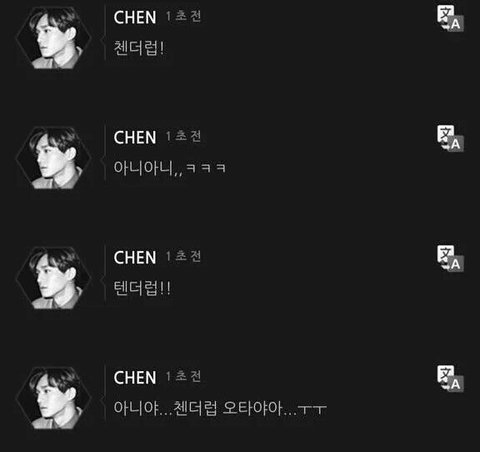The image size is (480, 452).
Task: Translate the 첸더럽! comment
Action: (x=450, y=19)
